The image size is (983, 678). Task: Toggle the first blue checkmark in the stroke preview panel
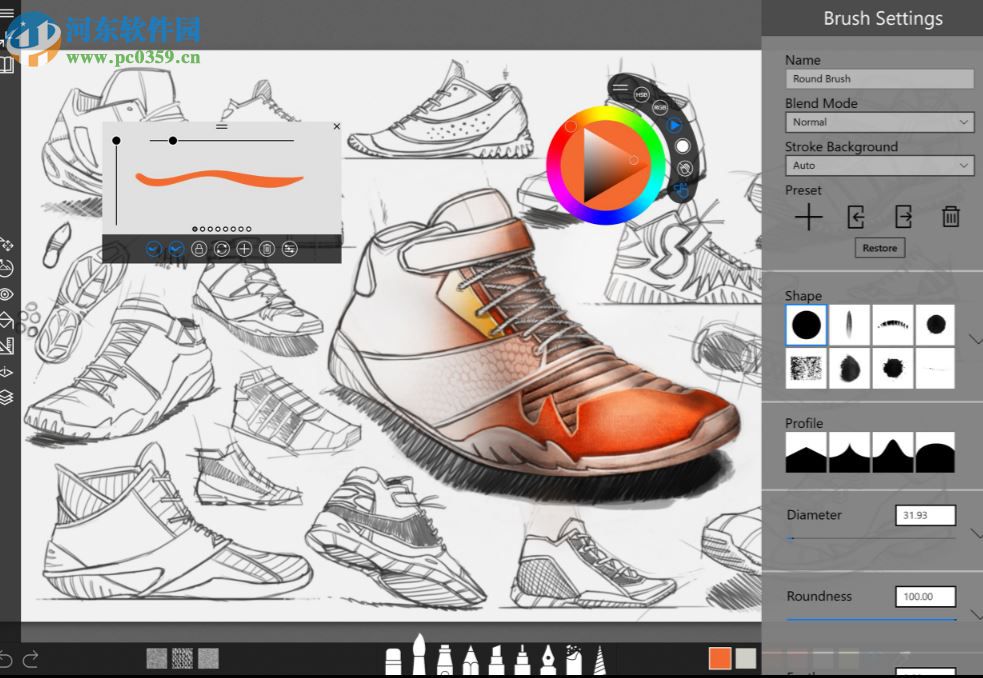154,248
